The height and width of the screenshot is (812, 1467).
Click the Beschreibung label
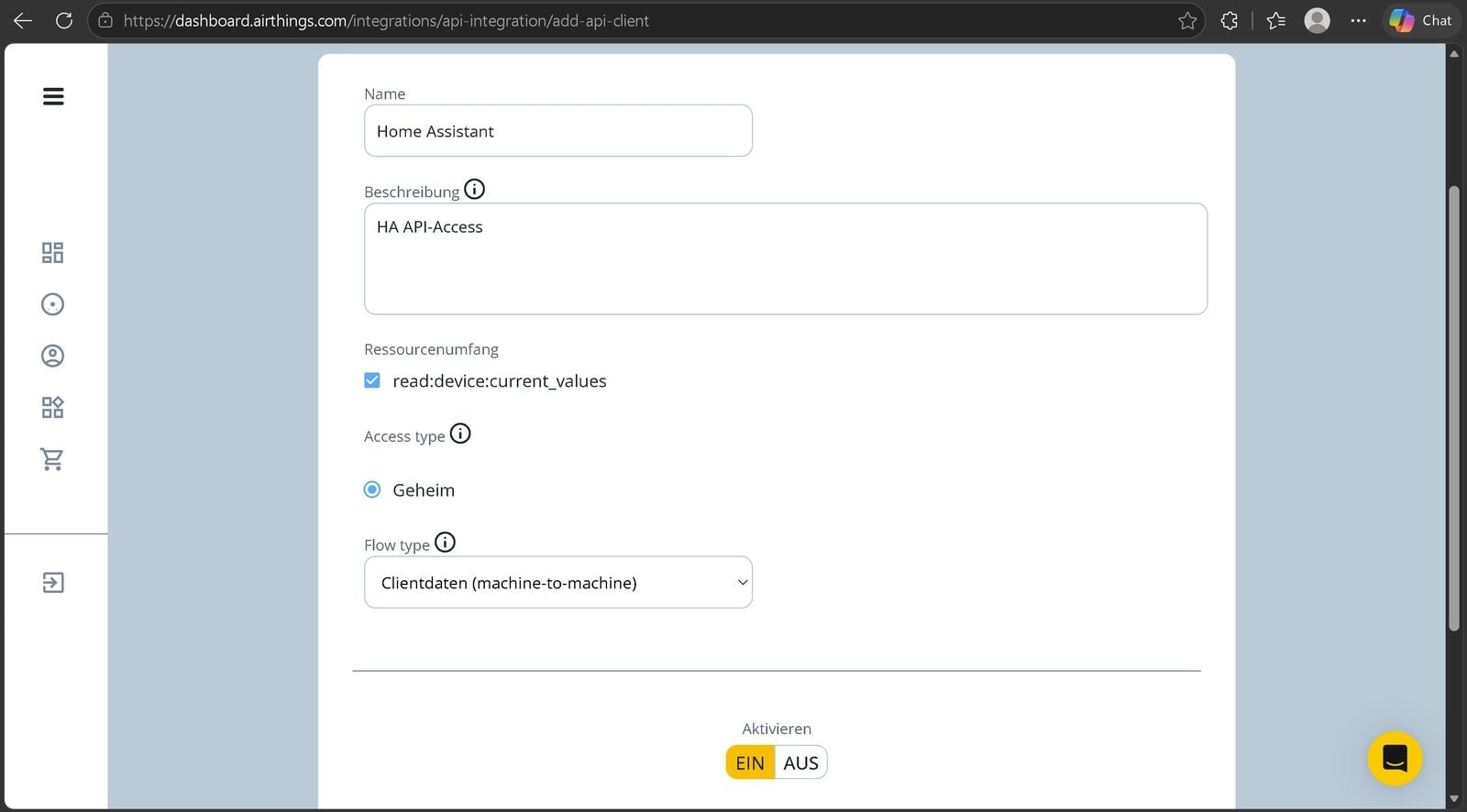coord(412,192)
